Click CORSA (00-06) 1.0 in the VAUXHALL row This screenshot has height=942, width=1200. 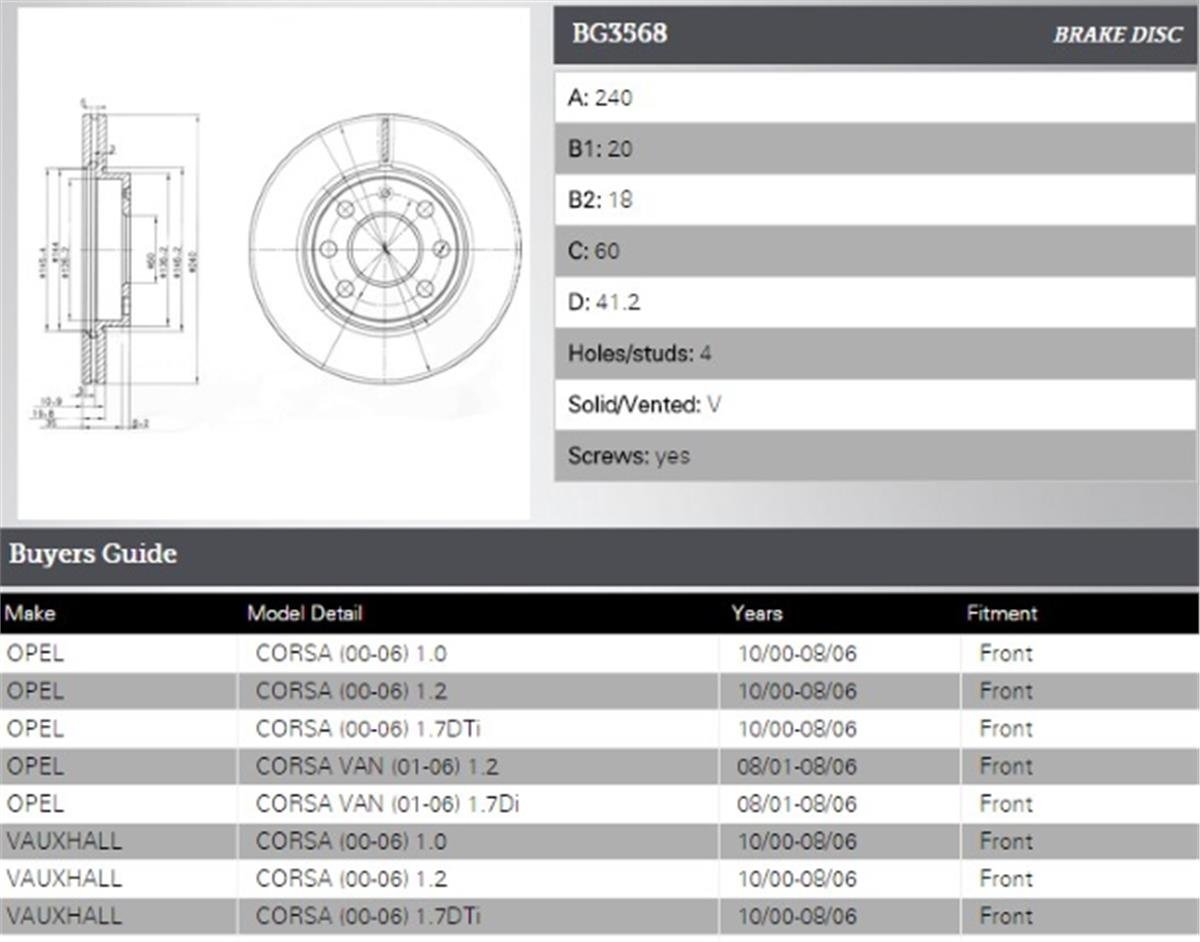(x=351, y=841)
